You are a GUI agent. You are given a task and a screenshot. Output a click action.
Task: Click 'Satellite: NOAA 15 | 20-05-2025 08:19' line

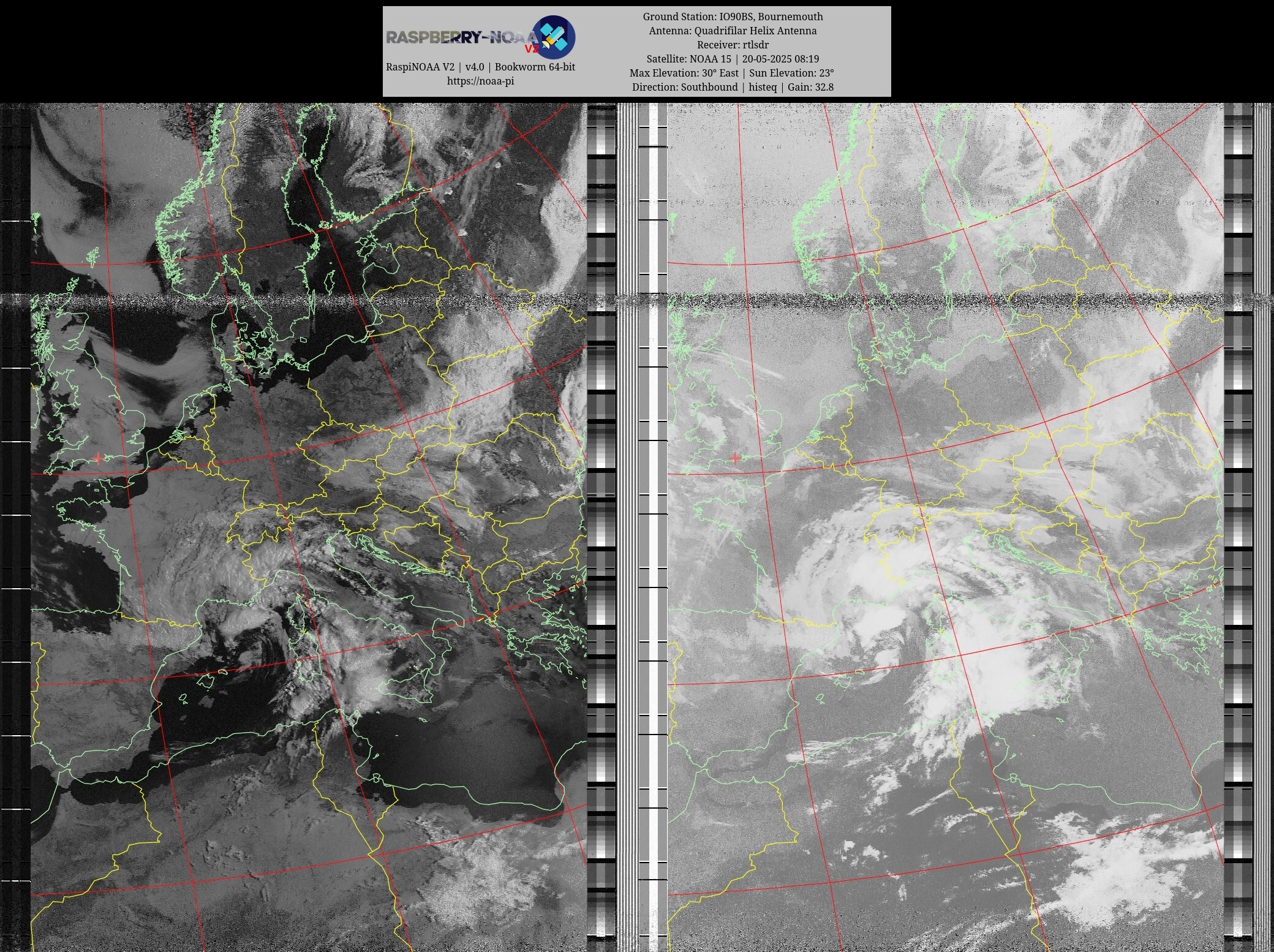(x=733, y=59)
